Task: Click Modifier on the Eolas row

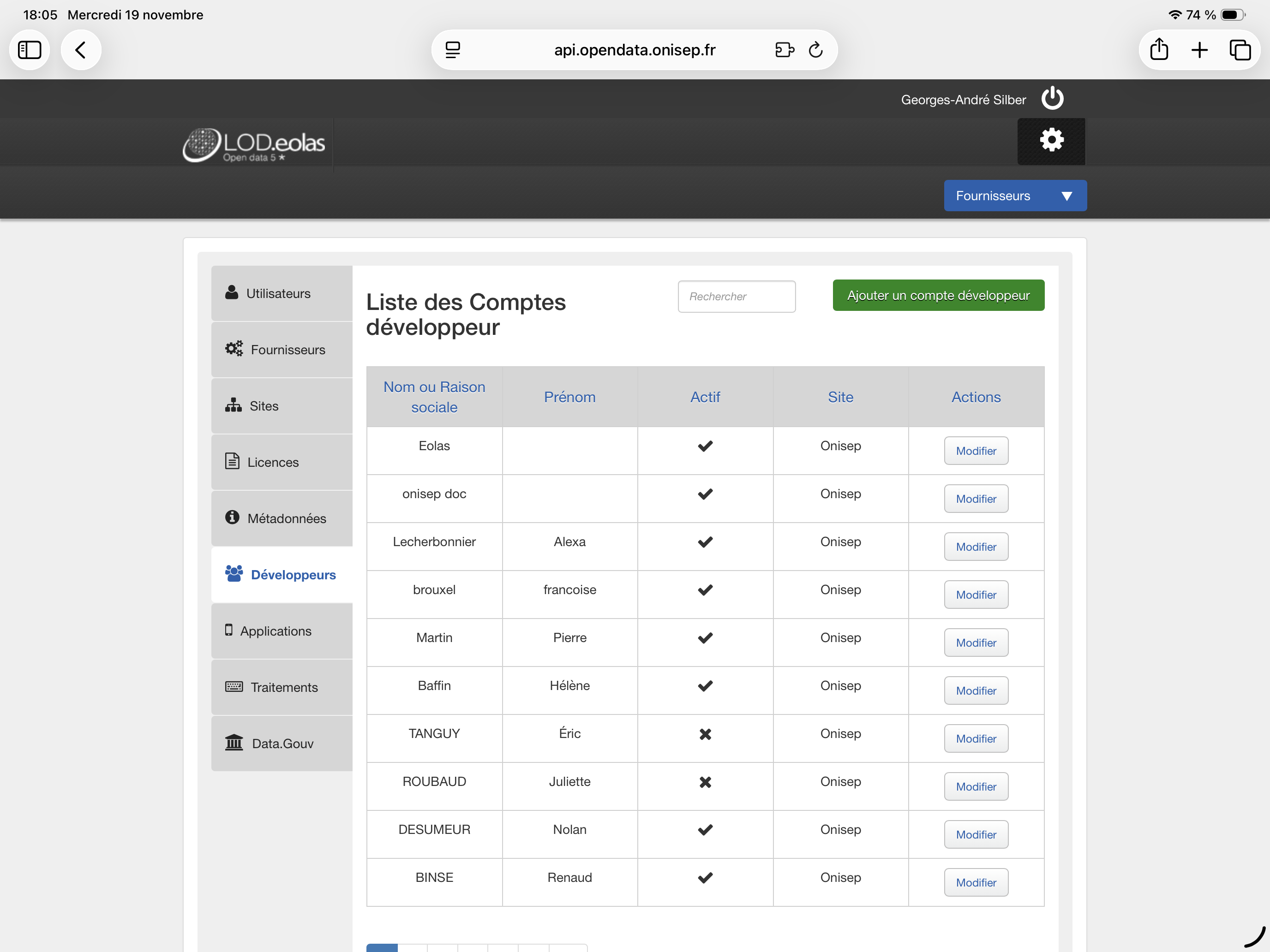Action: [976, 451]
